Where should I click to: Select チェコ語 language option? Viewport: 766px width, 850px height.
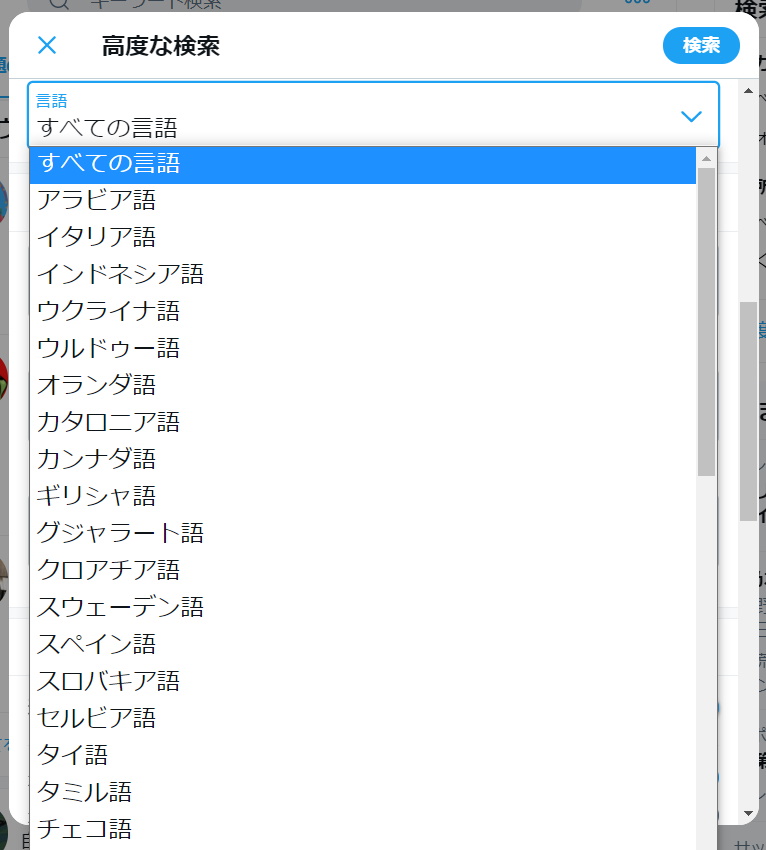(x=84, y=829)
